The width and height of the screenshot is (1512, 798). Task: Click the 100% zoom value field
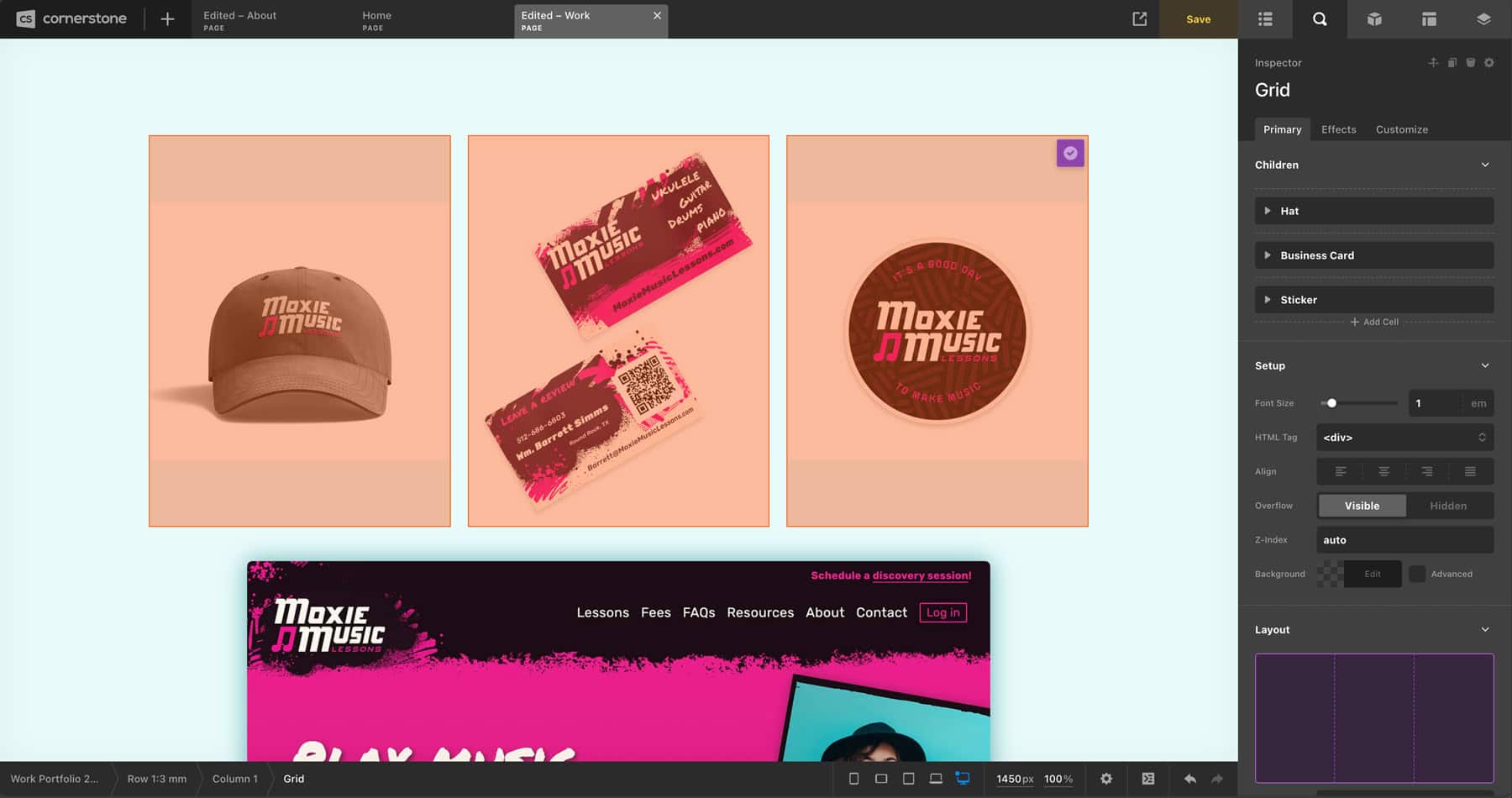[1058, 779]
